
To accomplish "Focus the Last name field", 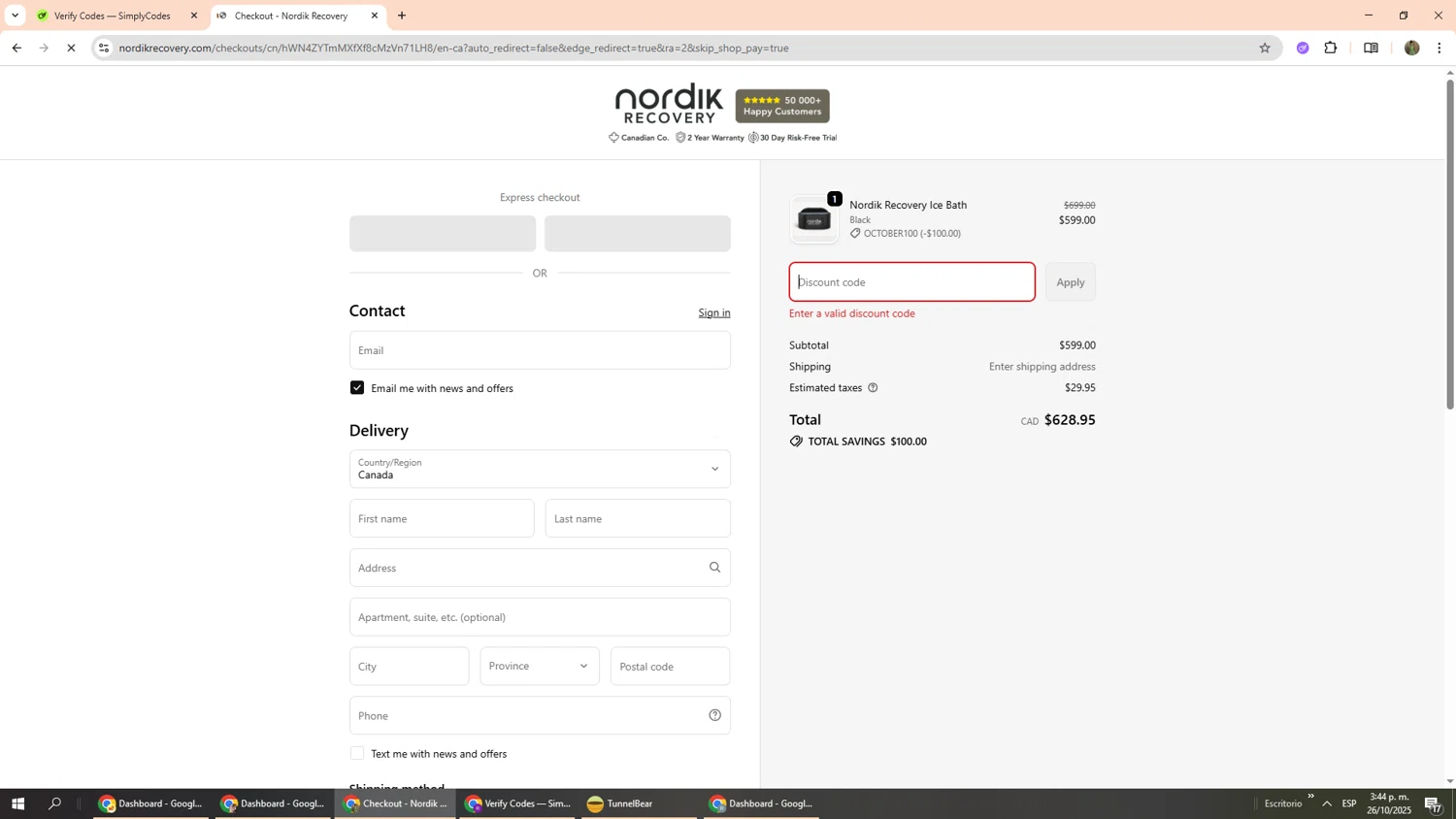I will pos(638,518).
